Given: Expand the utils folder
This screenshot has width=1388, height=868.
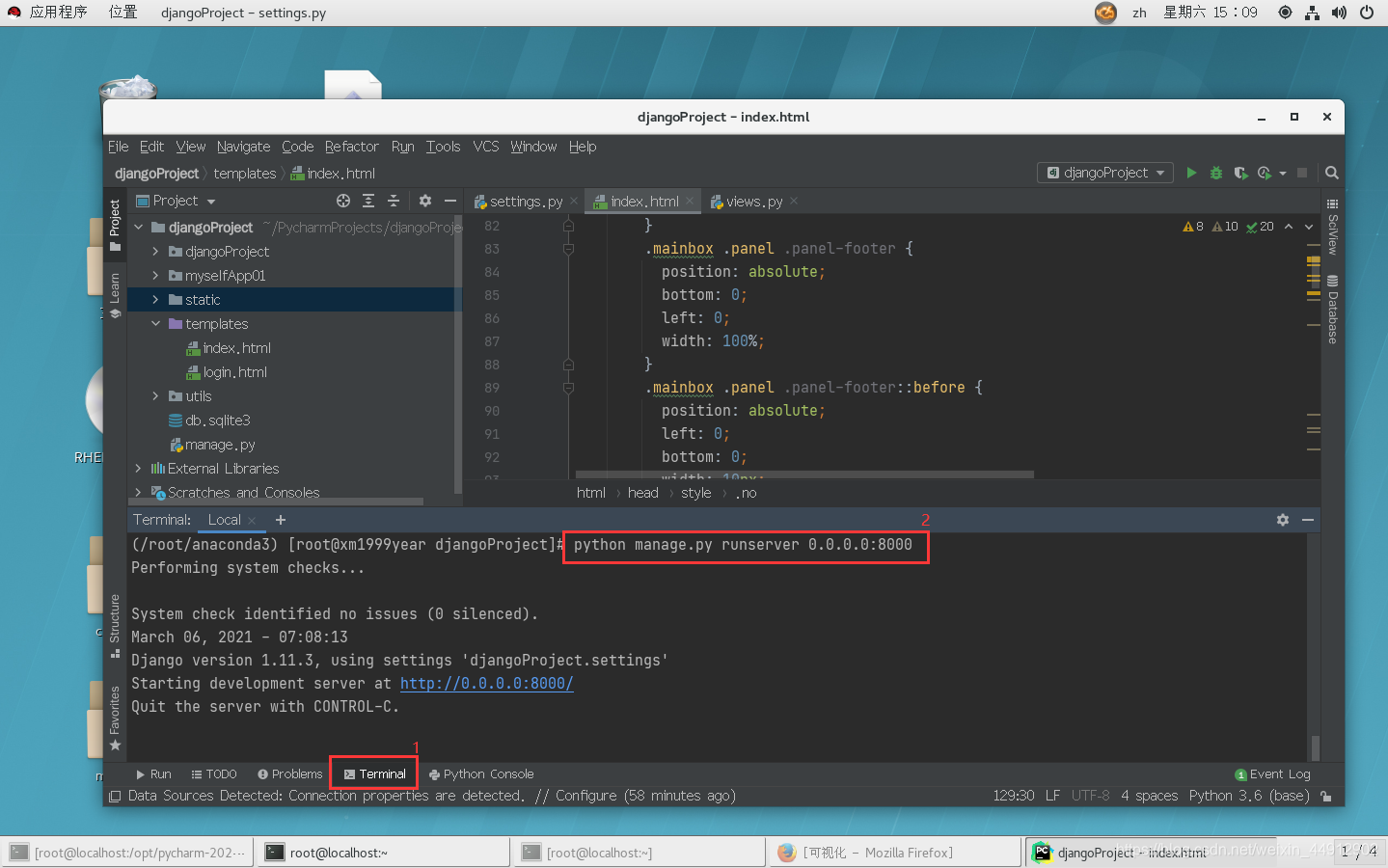Looking at the screenshot, I should (155, 396).
